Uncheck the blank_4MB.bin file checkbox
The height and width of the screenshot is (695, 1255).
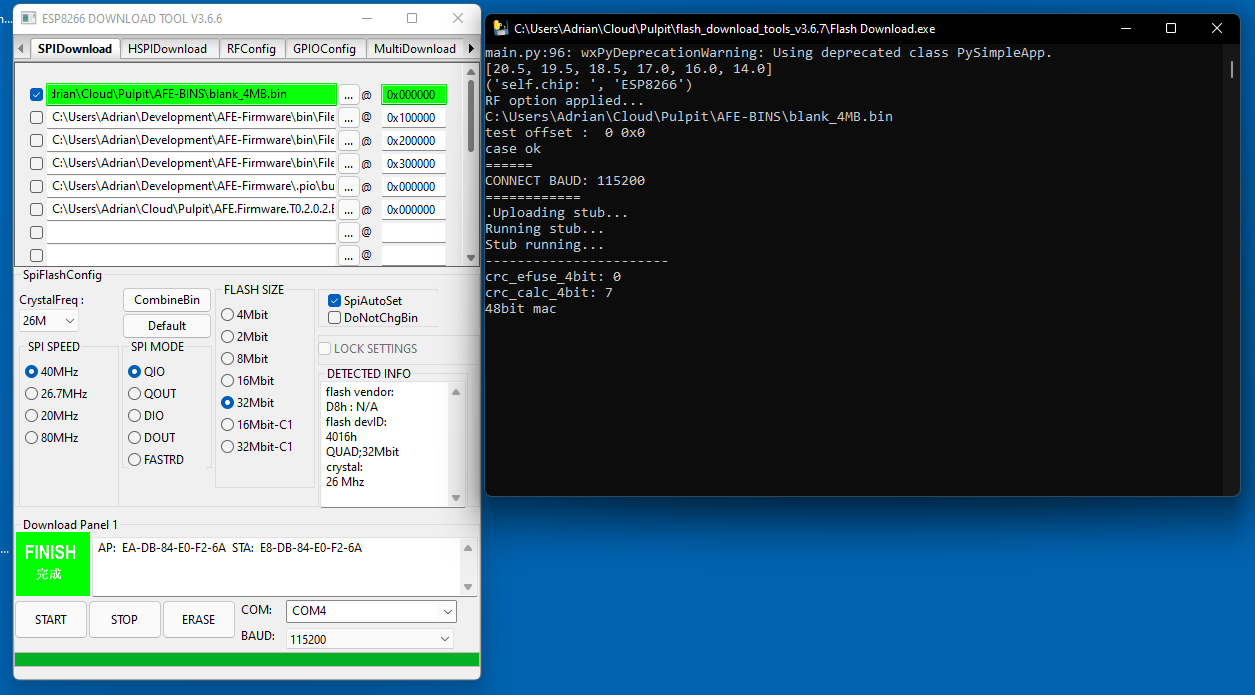[x=36, y=95]
